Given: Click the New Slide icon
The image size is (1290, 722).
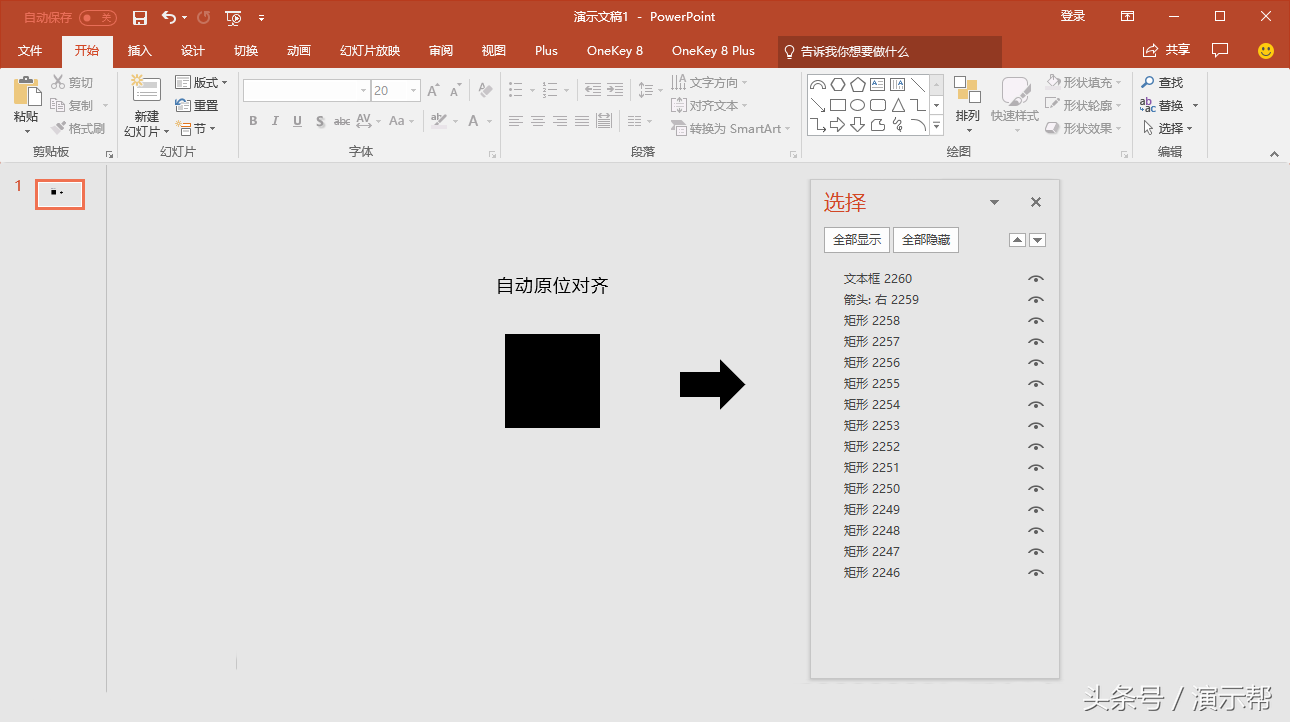Looking at the screenshot, I should coord(146,90).
